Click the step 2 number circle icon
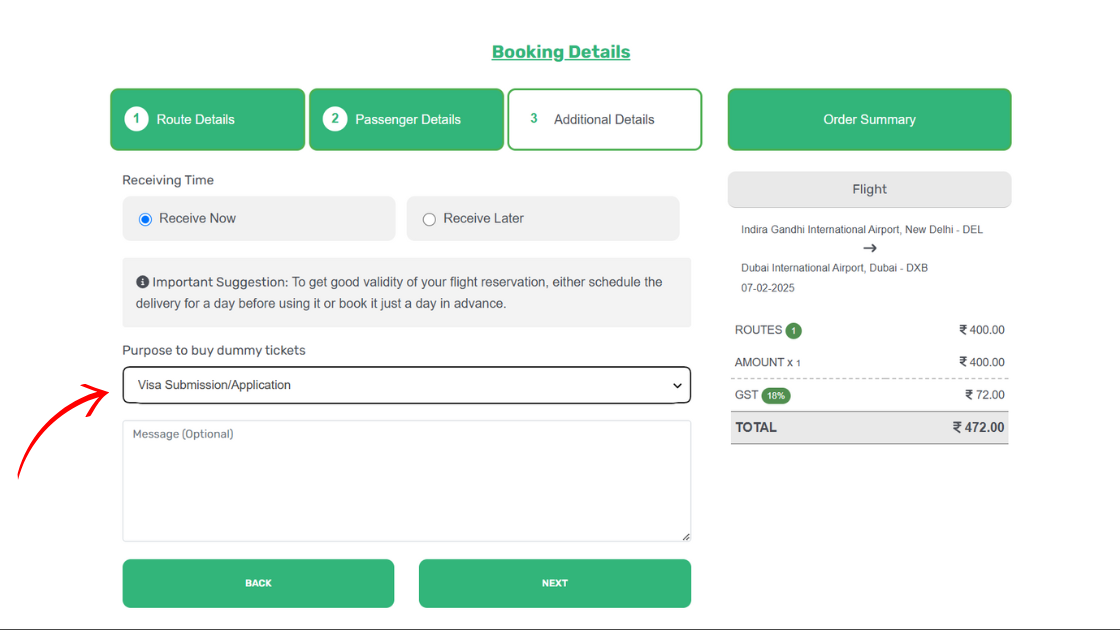1120x630 pixels. (x=335, y=119)
